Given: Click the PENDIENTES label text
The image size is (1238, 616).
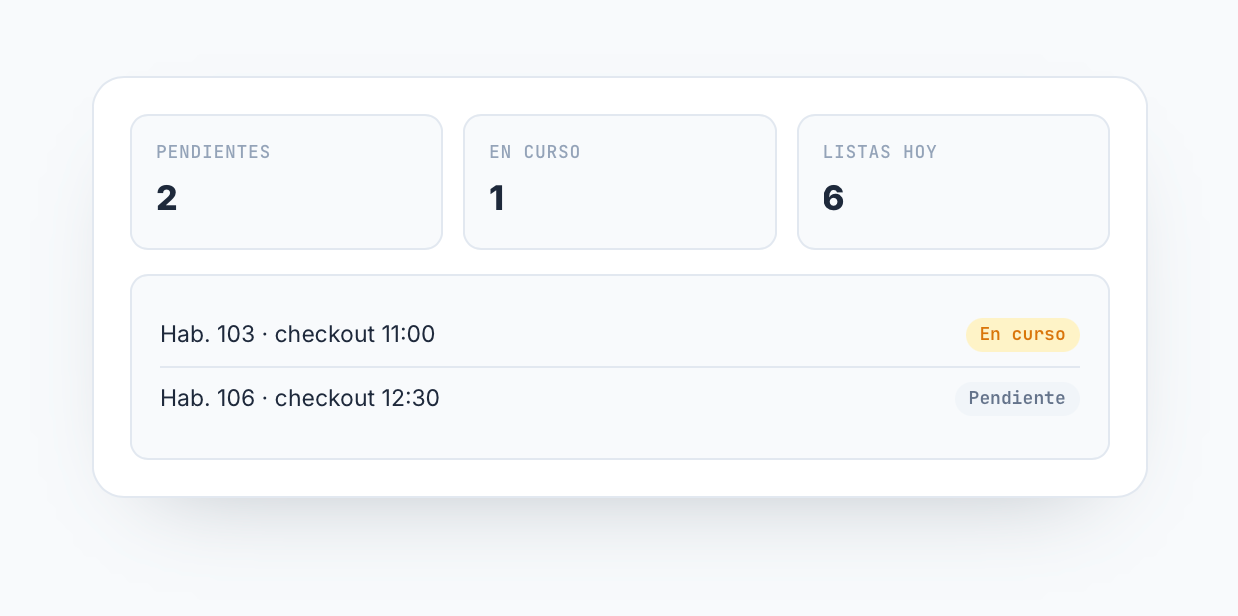Looking at the screenshot, I should point(213,152).
